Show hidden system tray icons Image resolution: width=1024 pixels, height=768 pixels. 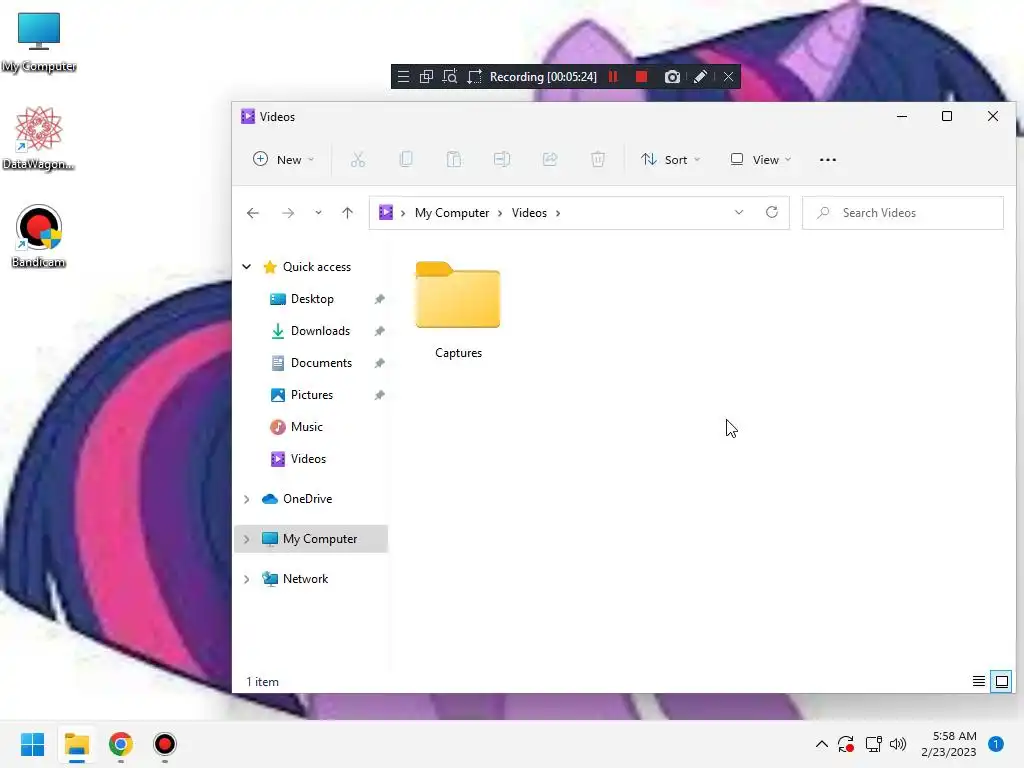[822, 744]
